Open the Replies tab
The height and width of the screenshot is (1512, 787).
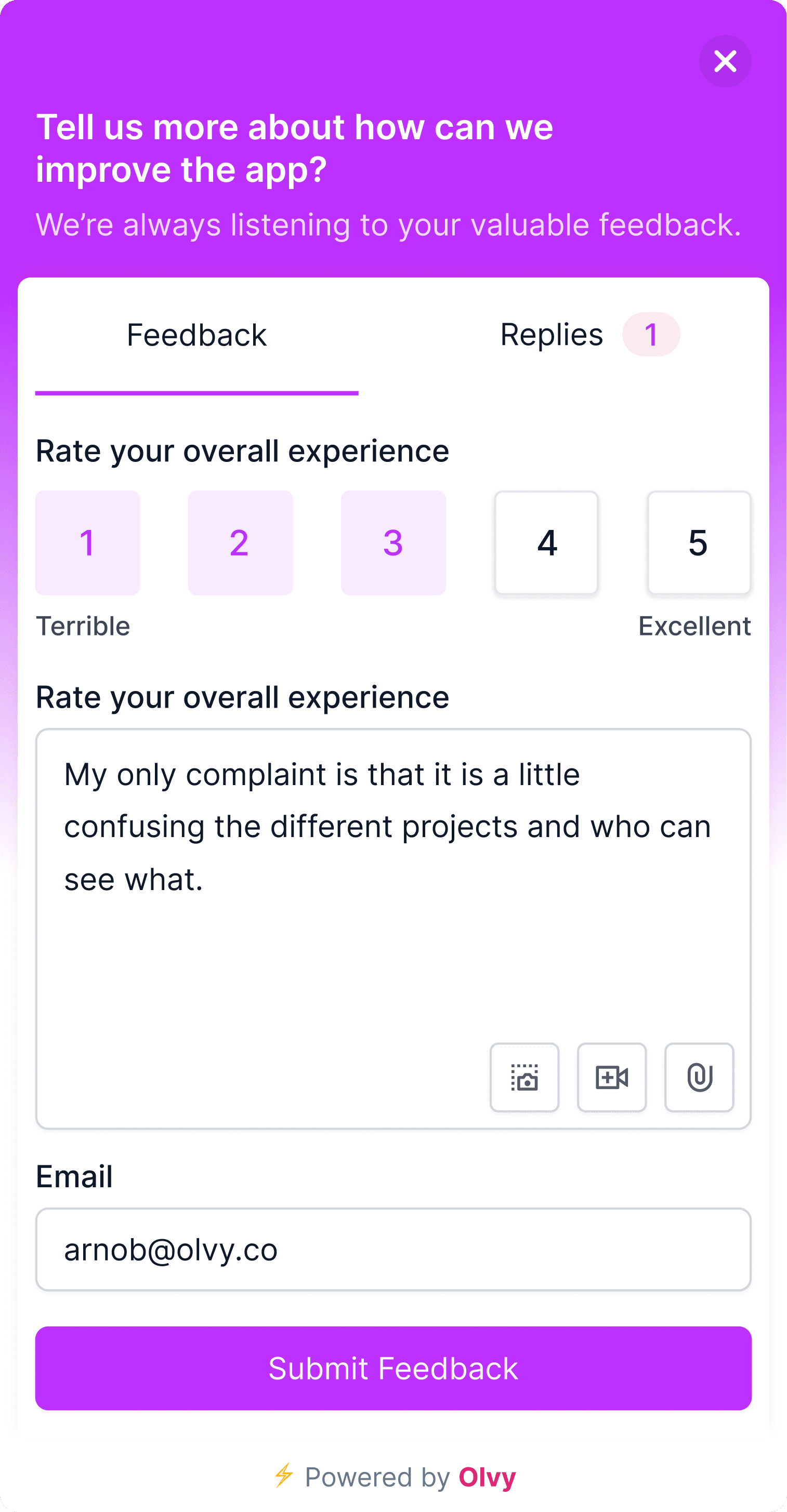pyautogui.click(x=589, y=336)
